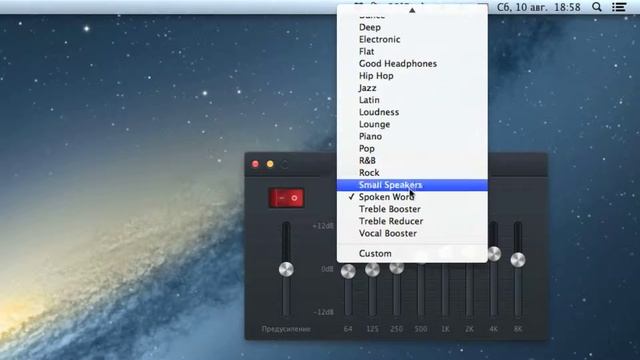Click the 1K band slider track
640x360 pixels.
[x=445, y=290]
